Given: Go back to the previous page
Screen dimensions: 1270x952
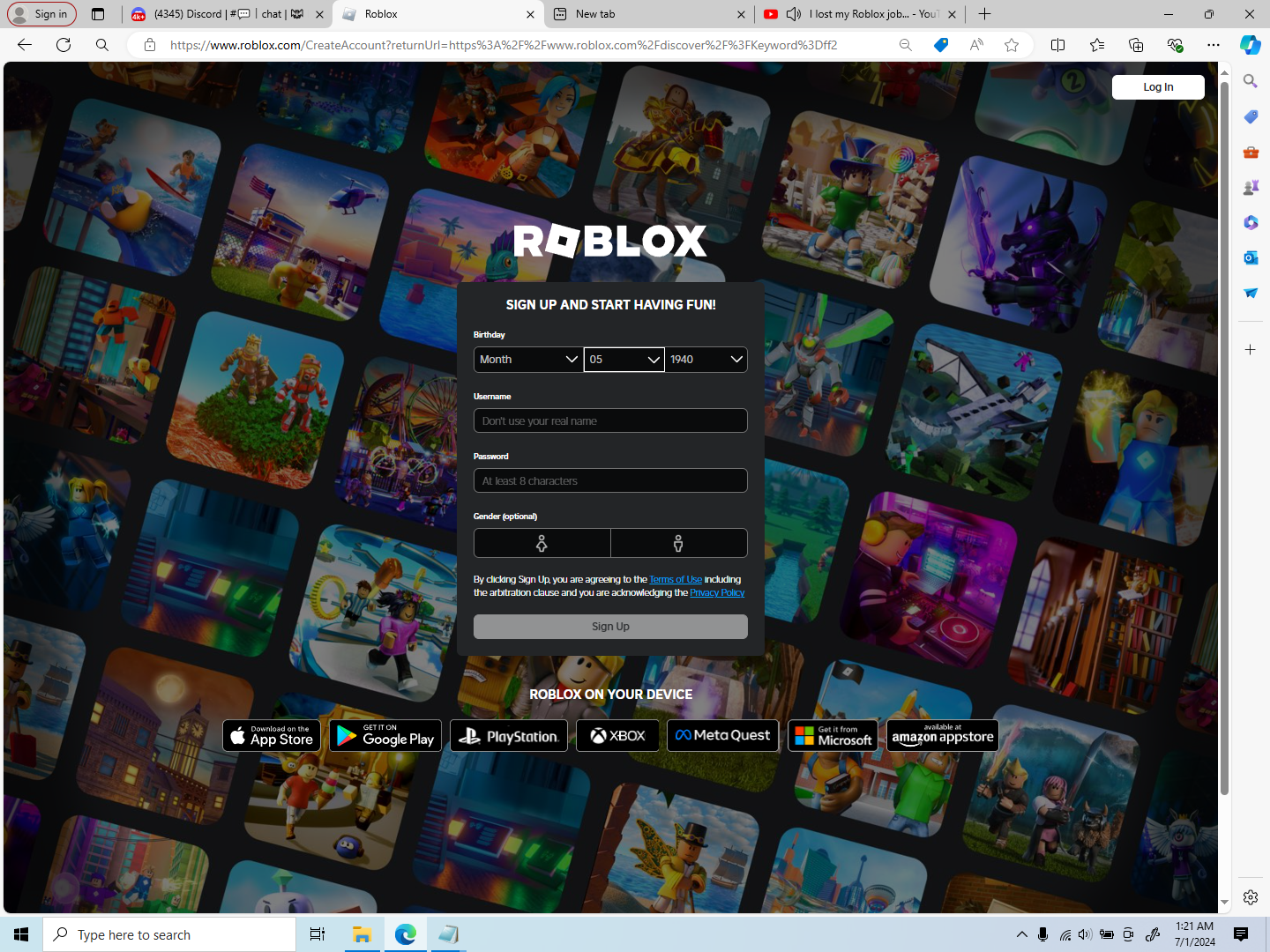Looking at the screenshot, I should [25, 45].
